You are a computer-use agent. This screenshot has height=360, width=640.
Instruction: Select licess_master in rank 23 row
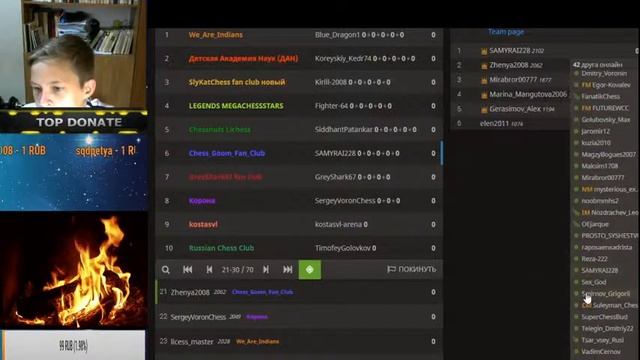[192, 342]
